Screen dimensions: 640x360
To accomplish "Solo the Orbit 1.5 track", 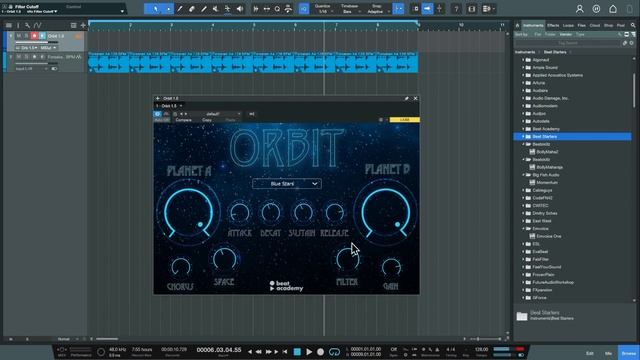I will [26, 36].
